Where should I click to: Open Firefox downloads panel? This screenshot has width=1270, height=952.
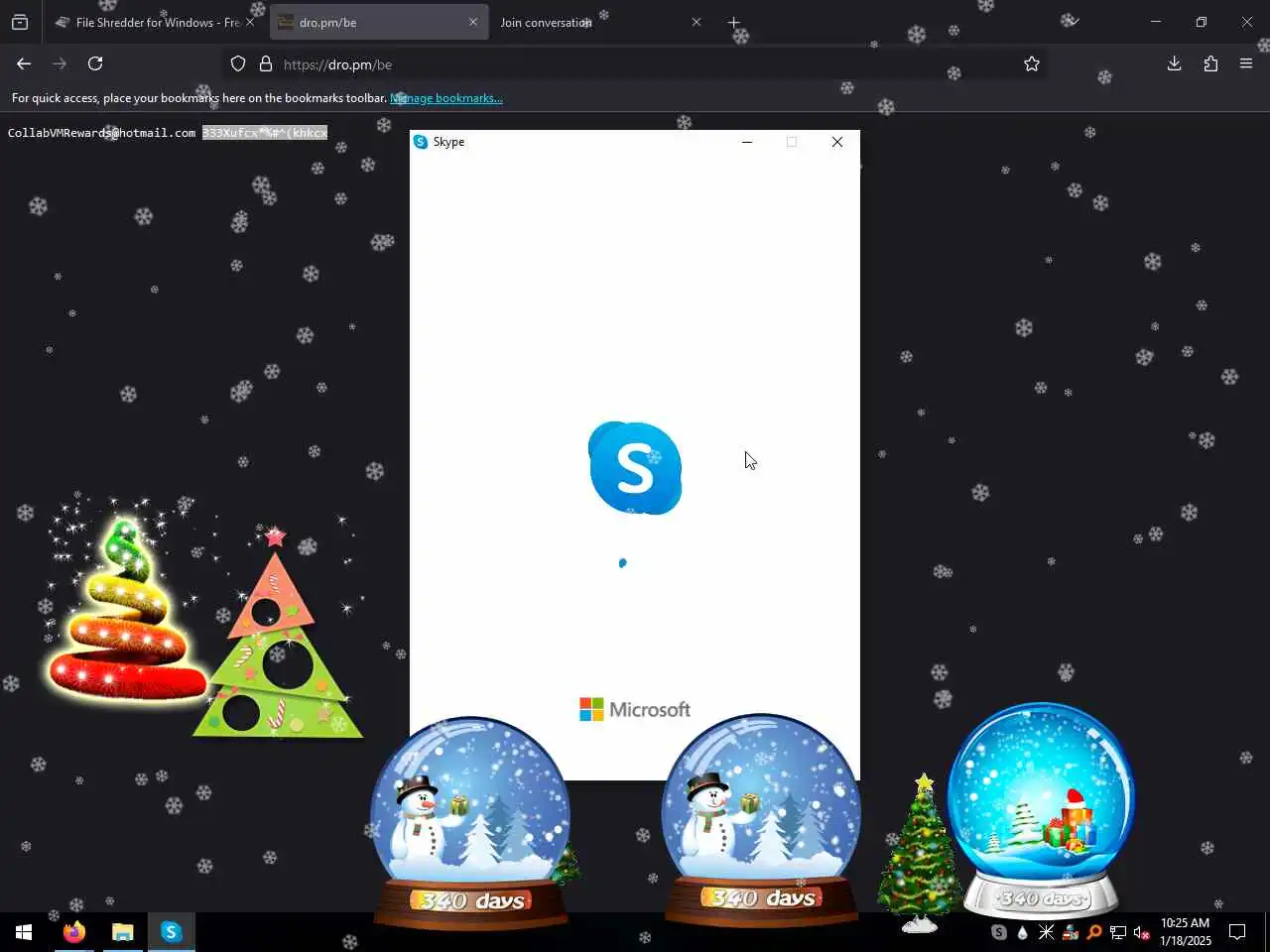tap(1174, 63)
